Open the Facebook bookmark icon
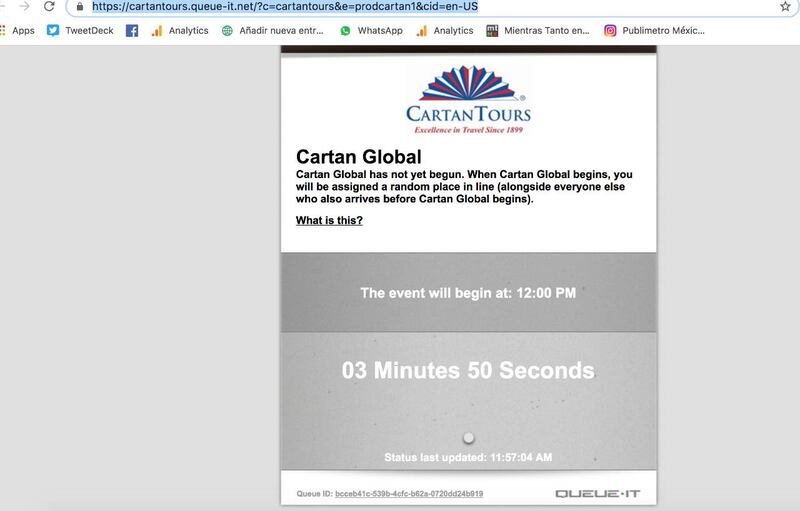The image size is (800, 511). pos(132,31)
